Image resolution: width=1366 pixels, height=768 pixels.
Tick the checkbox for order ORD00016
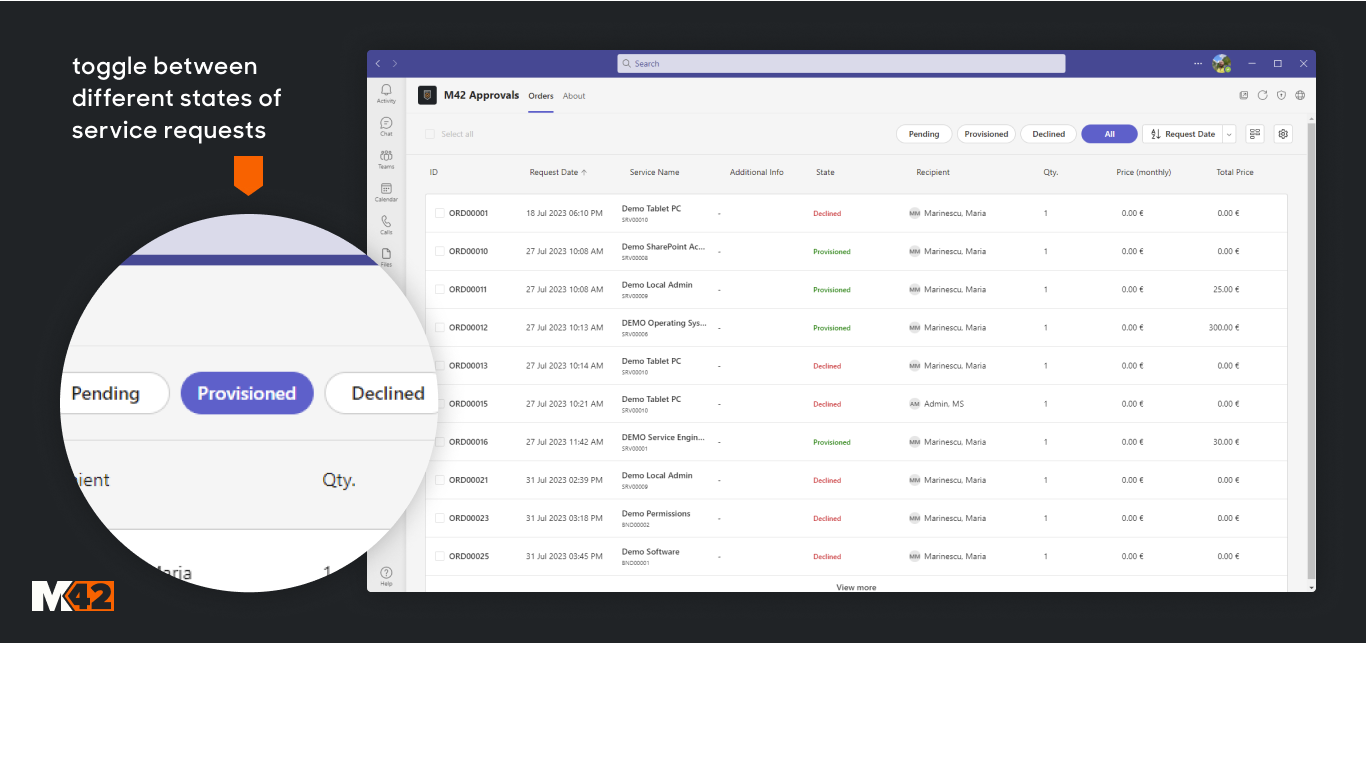click(440, 442)
